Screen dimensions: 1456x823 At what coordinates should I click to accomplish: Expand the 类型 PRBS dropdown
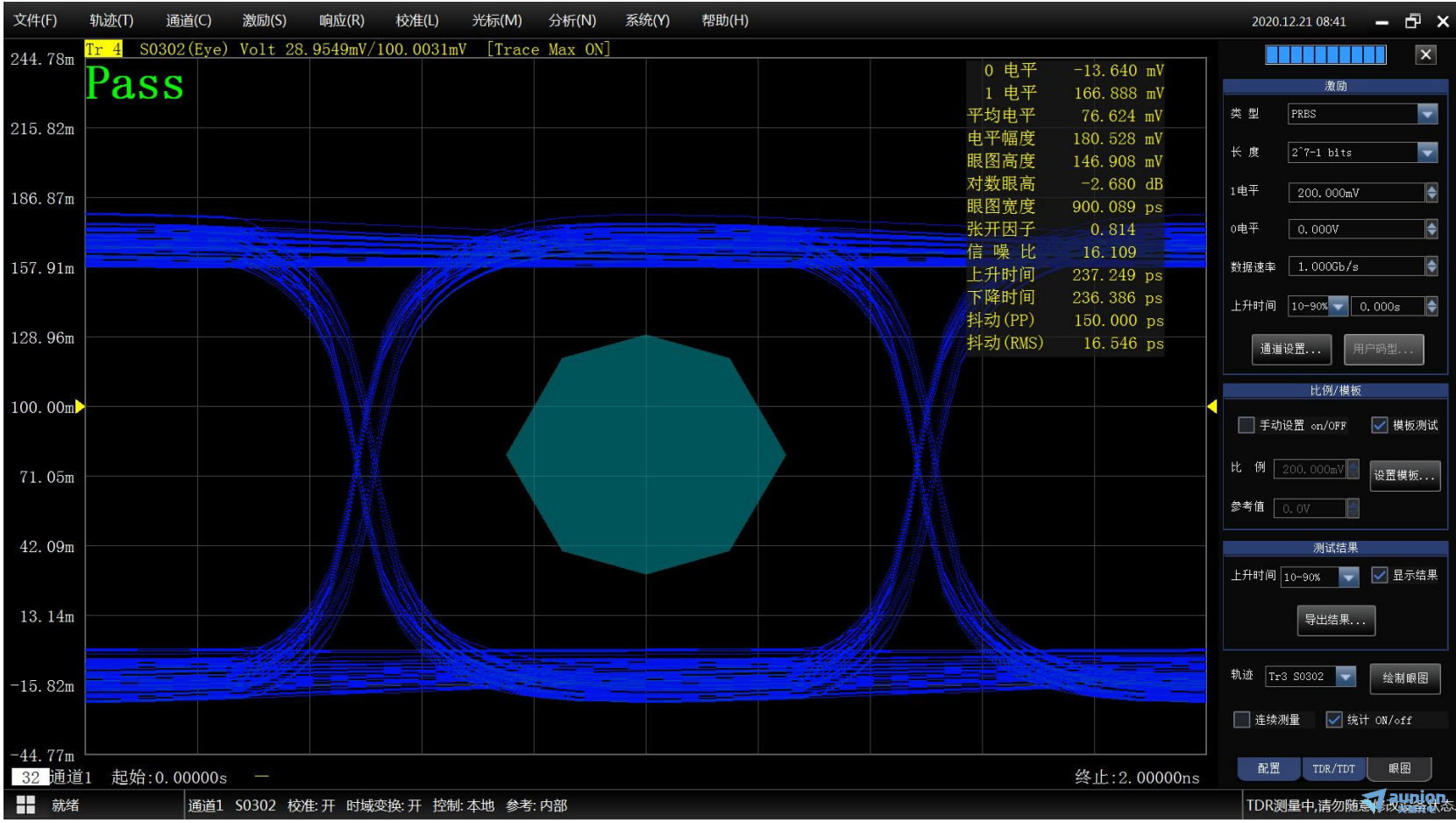coord(1427,114)
